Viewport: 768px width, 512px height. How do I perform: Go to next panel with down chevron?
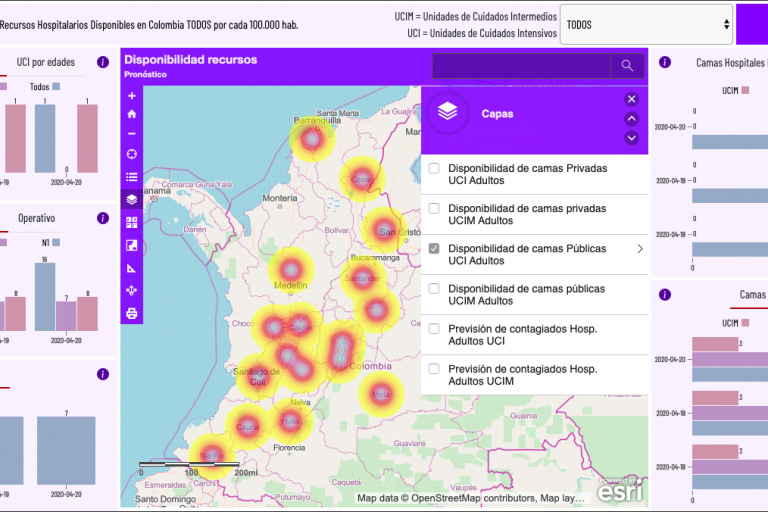point(632,138)
